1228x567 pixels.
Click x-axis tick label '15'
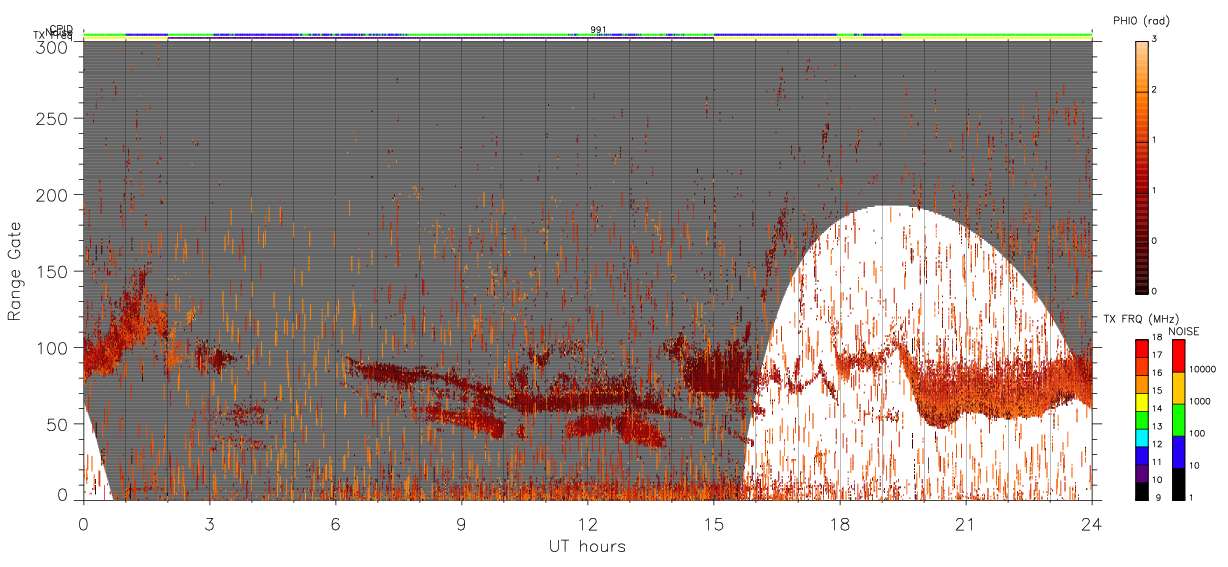[713, 523]
